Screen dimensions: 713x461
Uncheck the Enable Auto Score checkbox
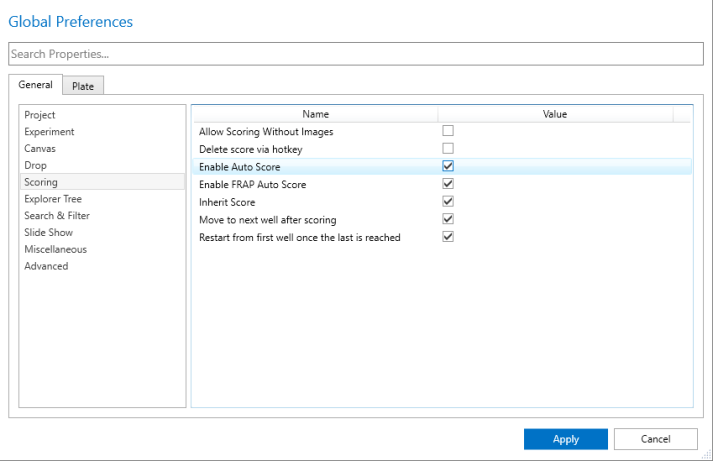pyautogui.click(x=448, y=166)
